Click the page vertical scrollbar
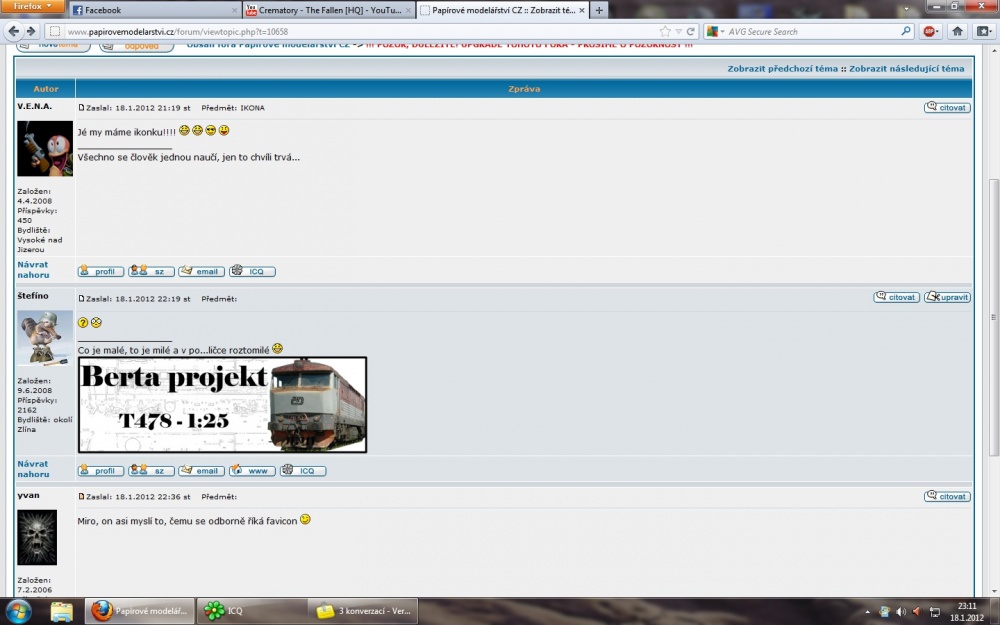The height and width of the screenshot is (625, 1000). [993, 317]
